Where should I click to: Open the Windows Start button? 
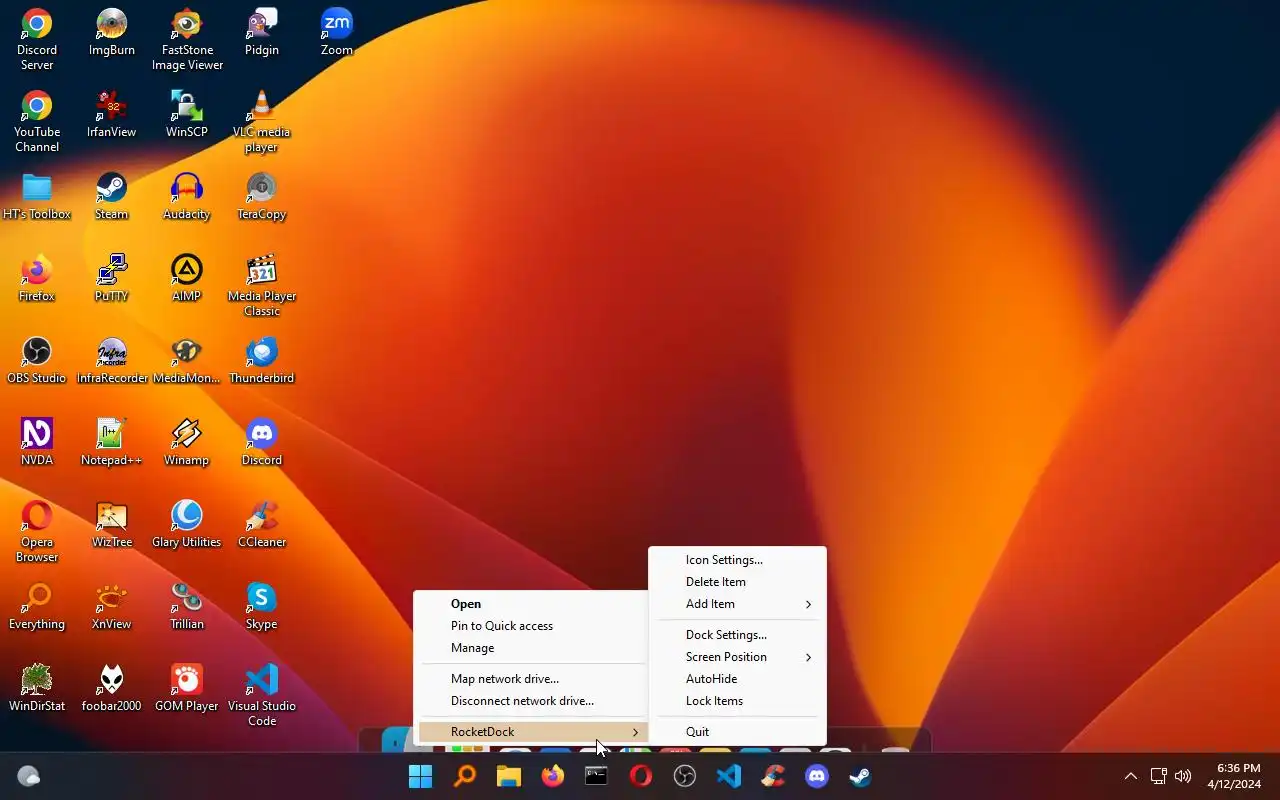click(421, 776)
